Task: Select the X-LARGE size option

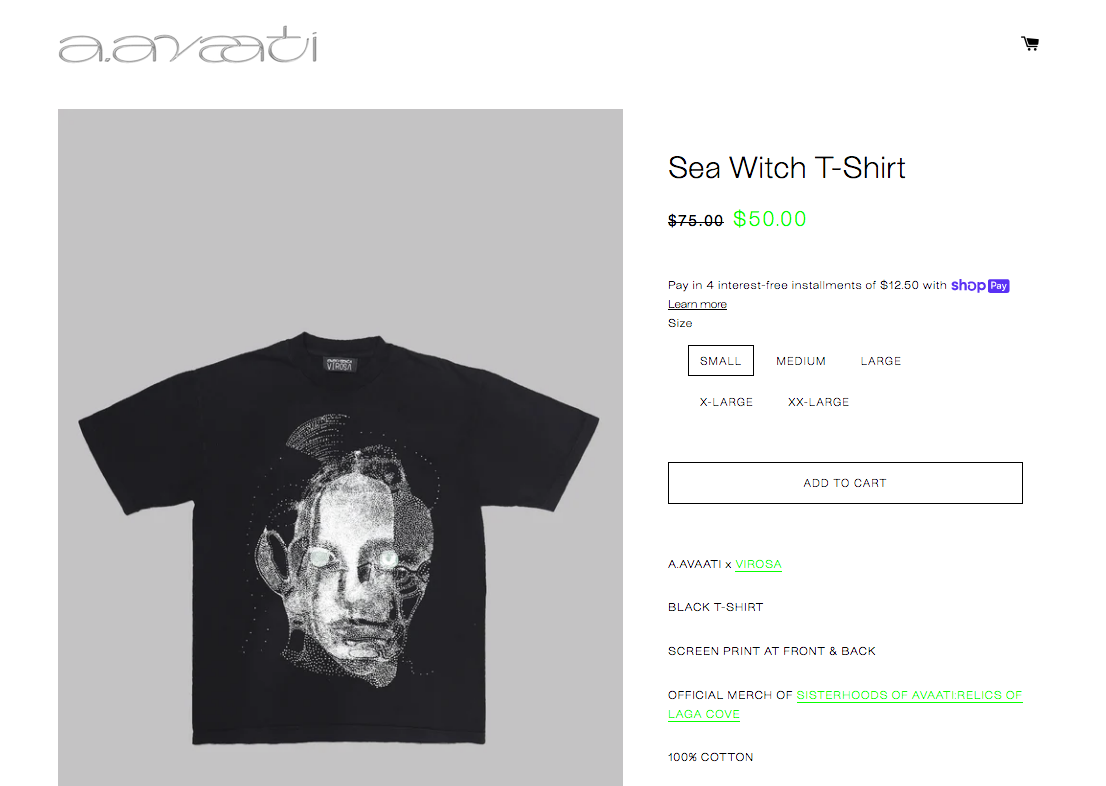Action: pos(726,401)
